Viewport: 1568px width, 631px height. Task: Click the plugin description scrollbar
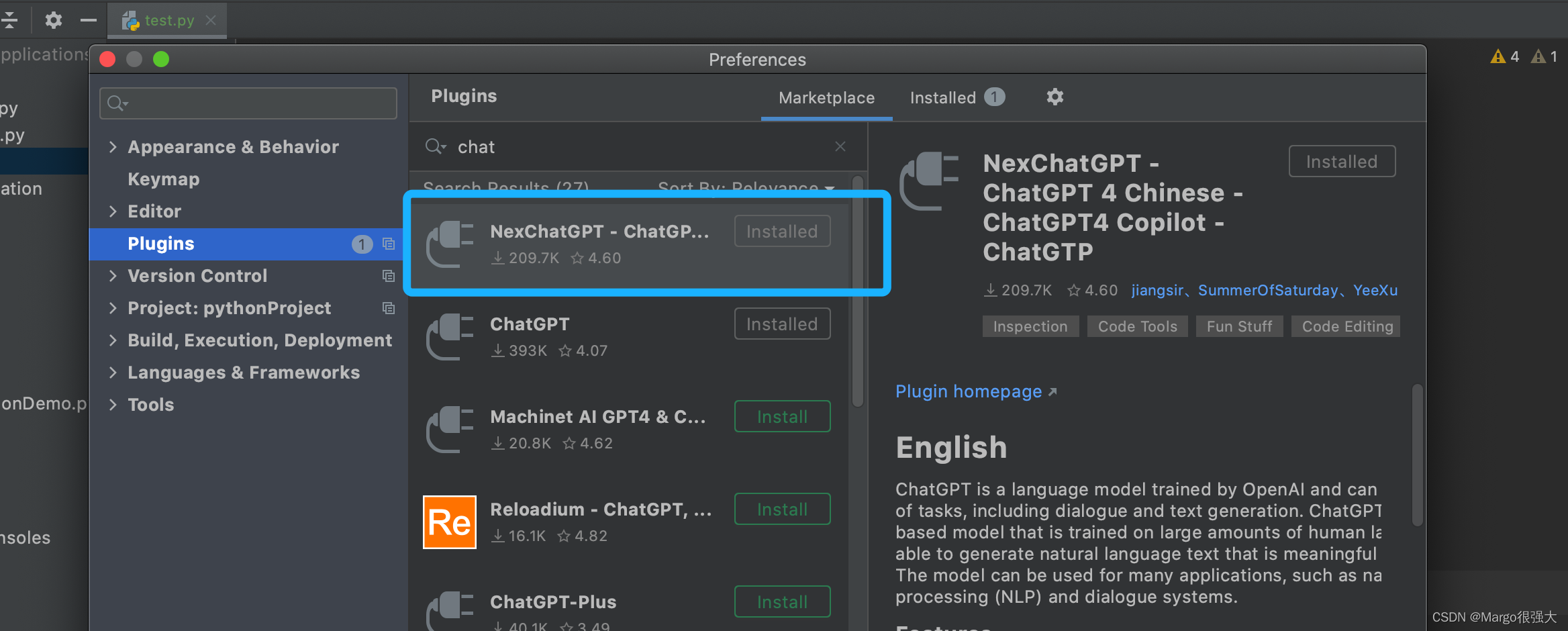pyautogui.click(x=1417, y=455)
